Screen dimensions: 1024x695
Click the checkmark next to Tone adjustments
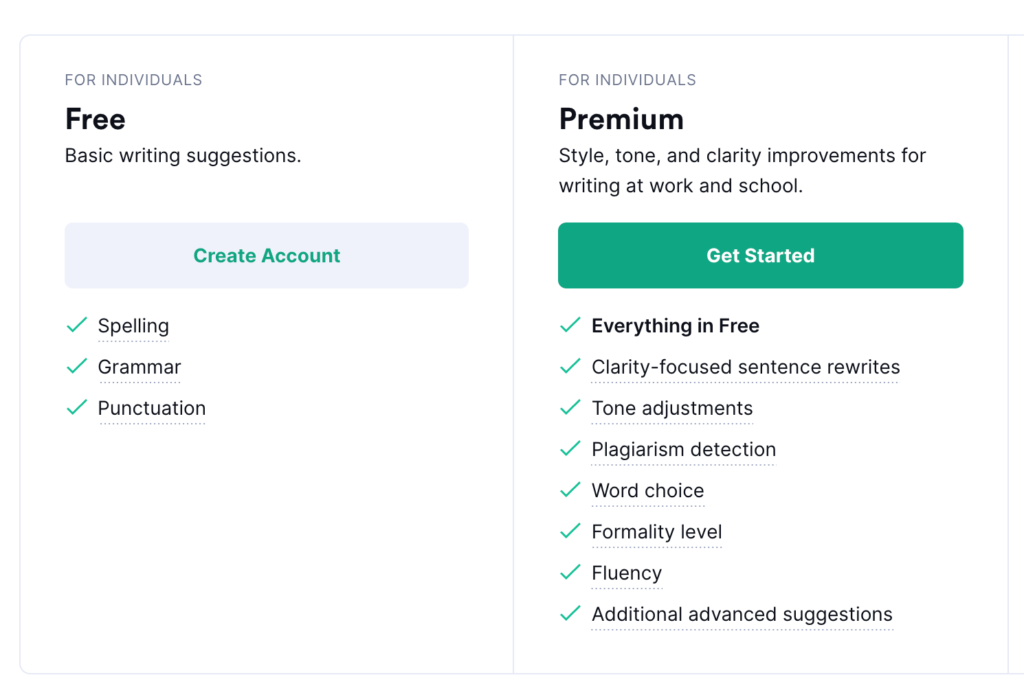click(570, 407)
